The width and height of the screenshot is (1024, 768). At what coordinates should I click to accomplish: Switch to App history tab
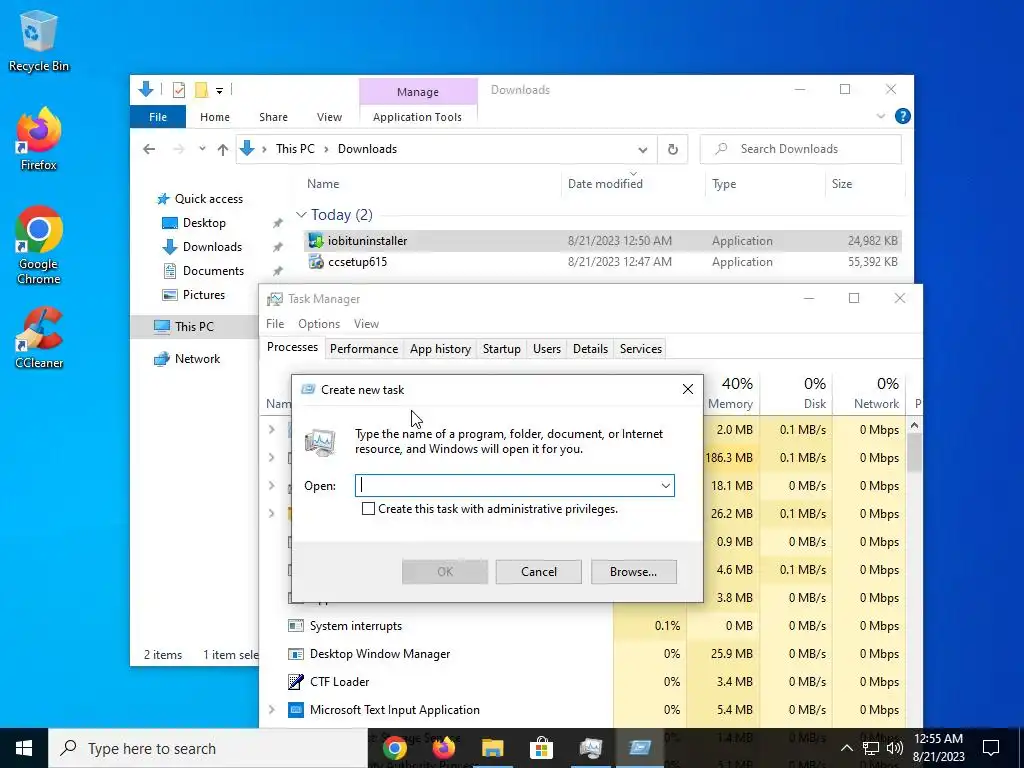pos(440,349)
